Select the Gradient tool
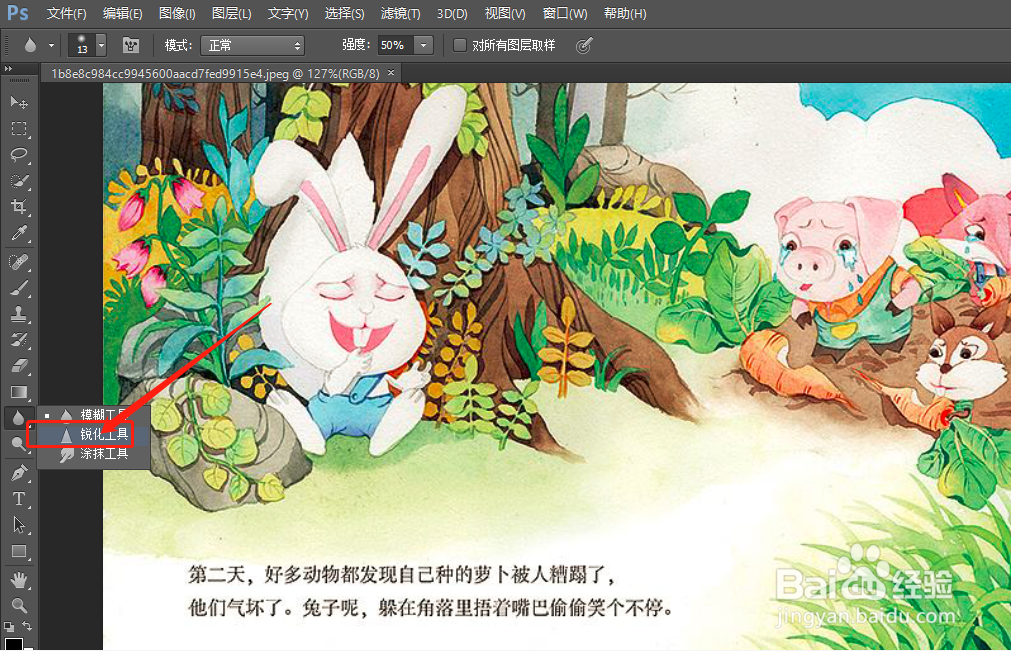The width and height of the screenshot is (1011, 651). coord(19,392)
